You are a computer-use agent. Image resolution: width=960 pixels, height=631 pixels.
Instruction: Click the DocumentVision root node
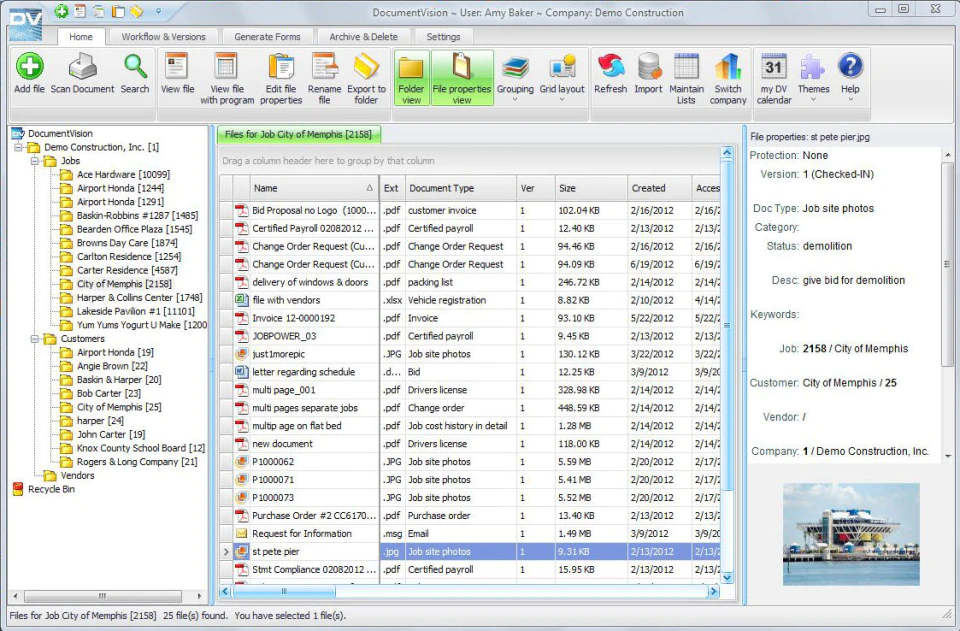60,133
